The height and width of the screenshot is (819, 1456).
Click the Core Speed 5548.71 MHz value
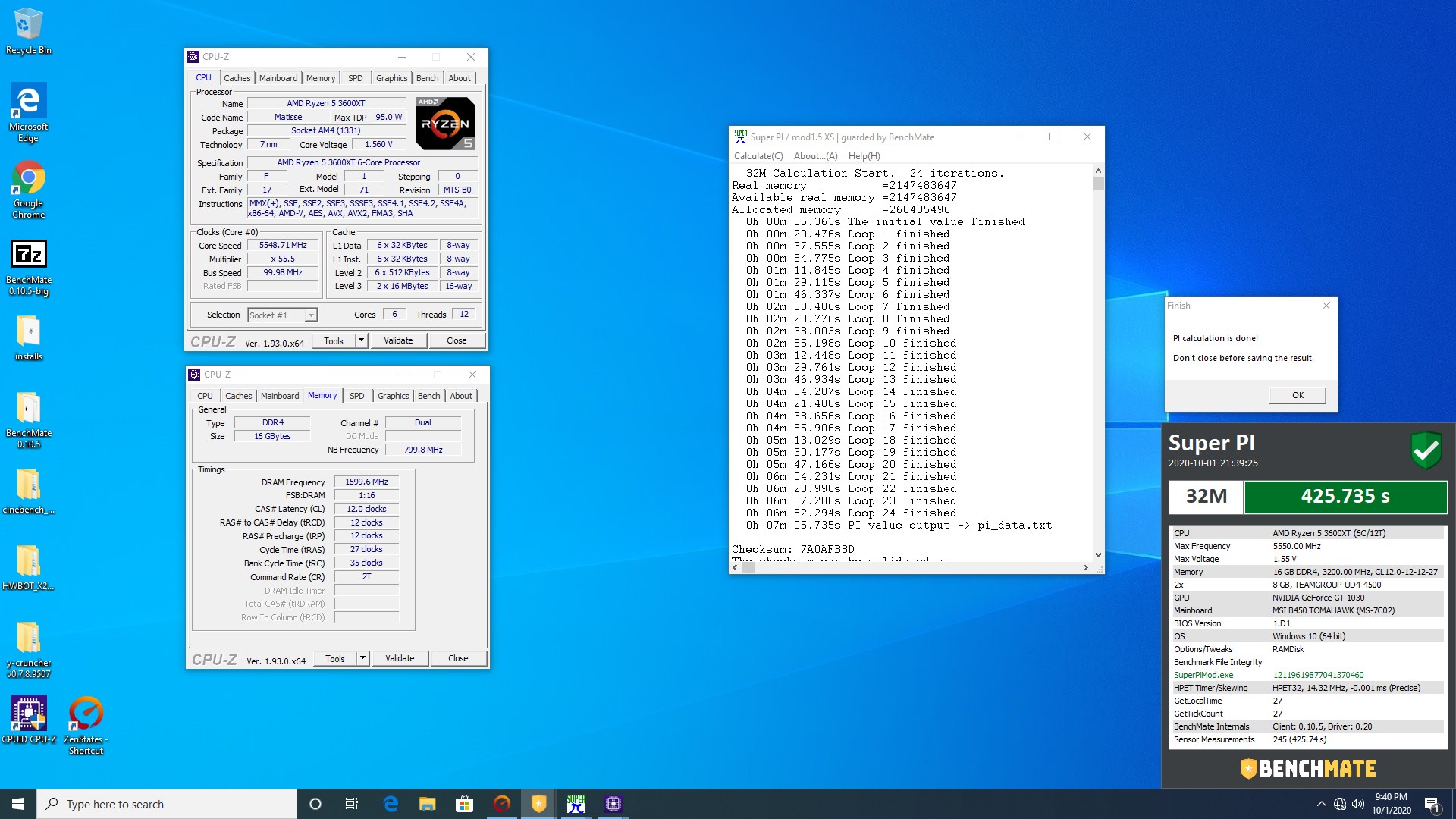(x=283, y=246)
